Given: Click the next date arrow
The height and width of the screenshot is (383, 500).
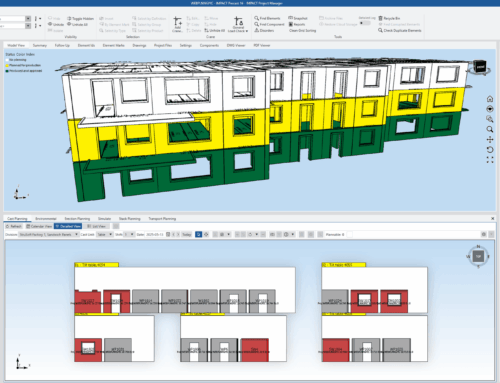Looking at the screenshot, I should point(178,234).
